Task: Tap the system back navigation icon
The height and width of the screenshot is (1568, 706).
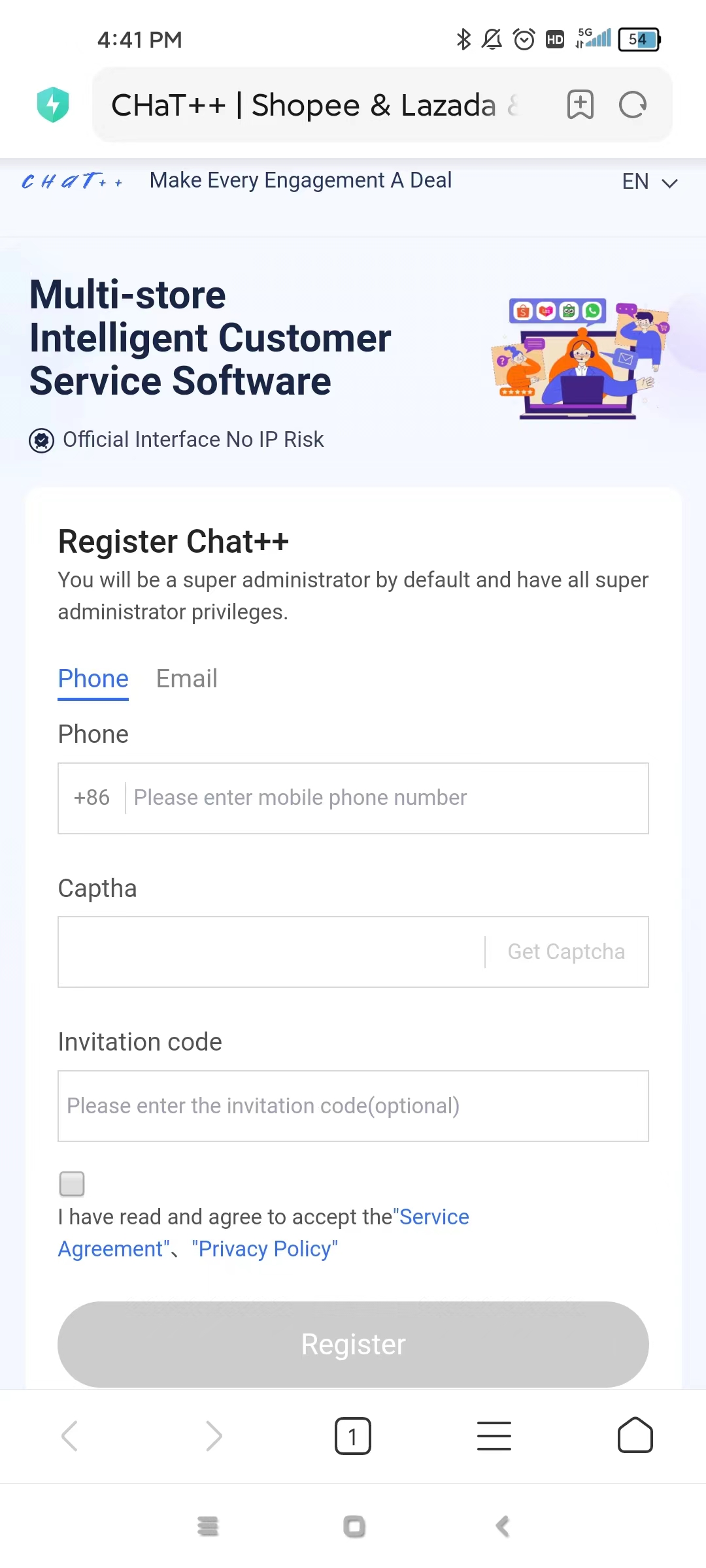Action: pyautogui.click(x=502, y=1527)
